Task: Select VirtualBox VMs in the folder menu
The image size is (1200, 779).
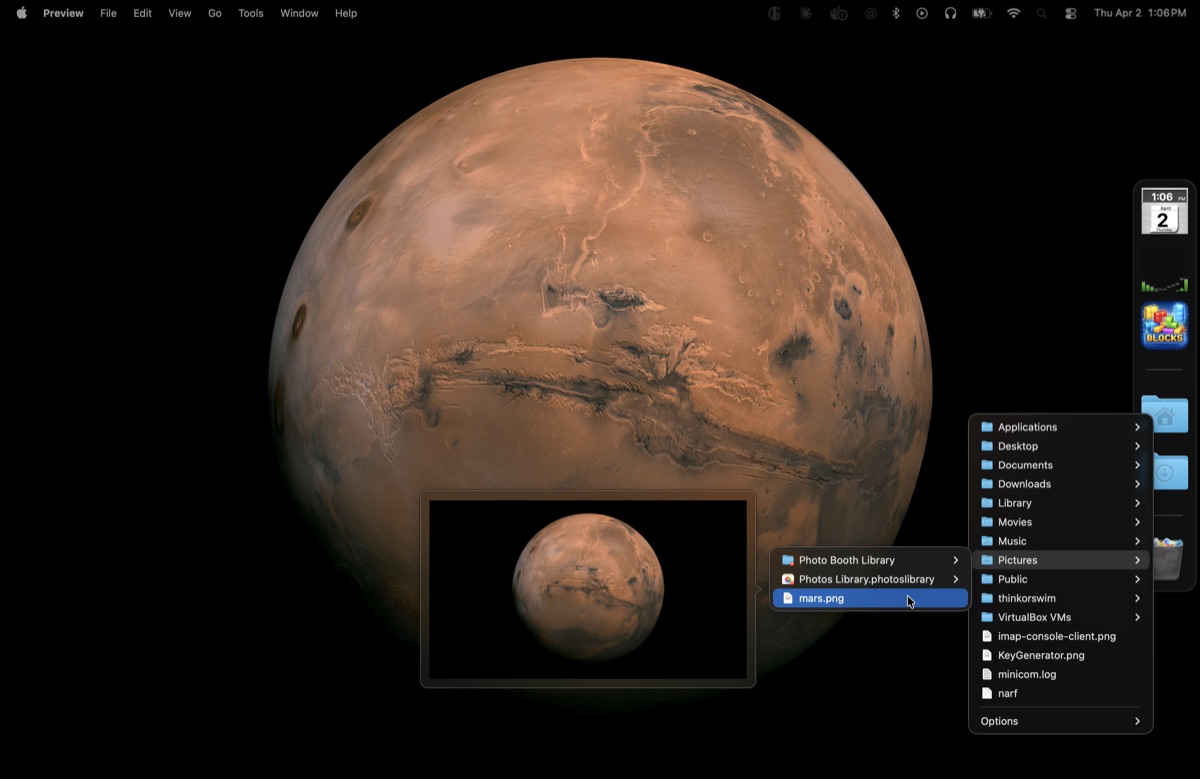Action: tap(1060, 617)
